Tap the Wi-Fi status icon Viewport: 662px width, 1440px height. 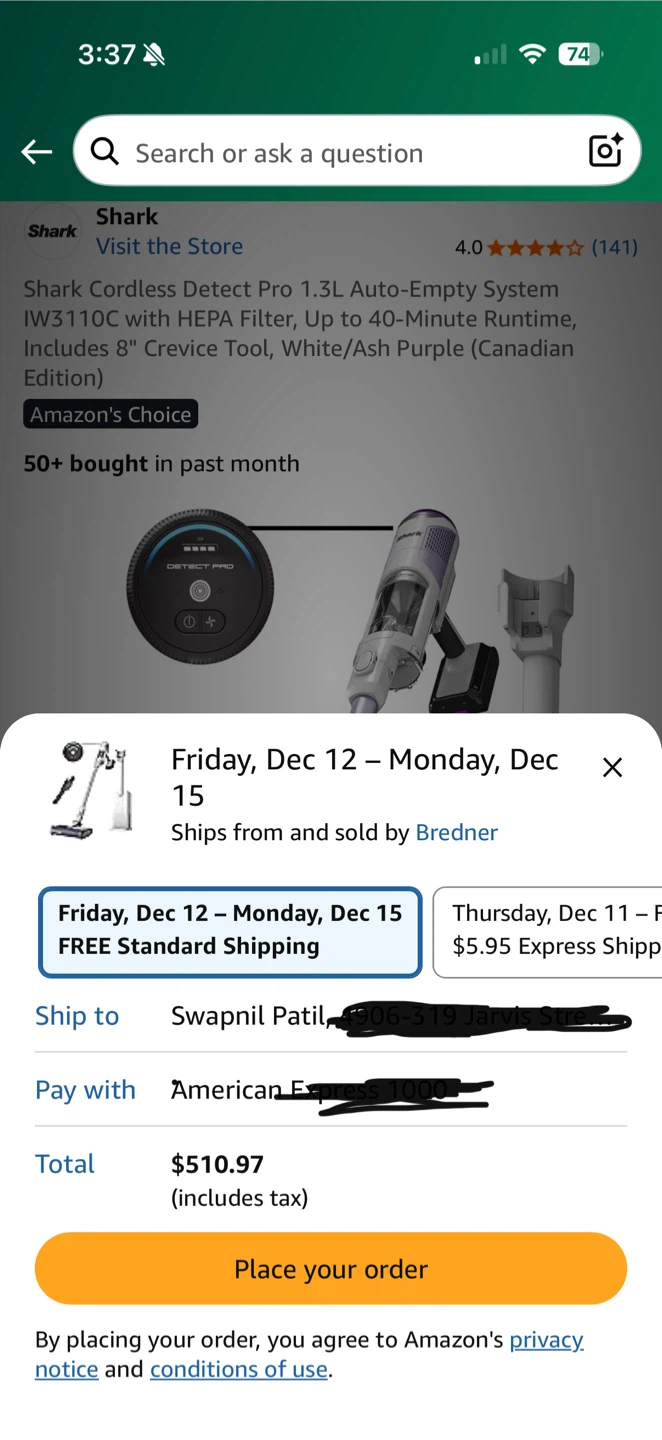pyautogui.click(x=532, y=54)
